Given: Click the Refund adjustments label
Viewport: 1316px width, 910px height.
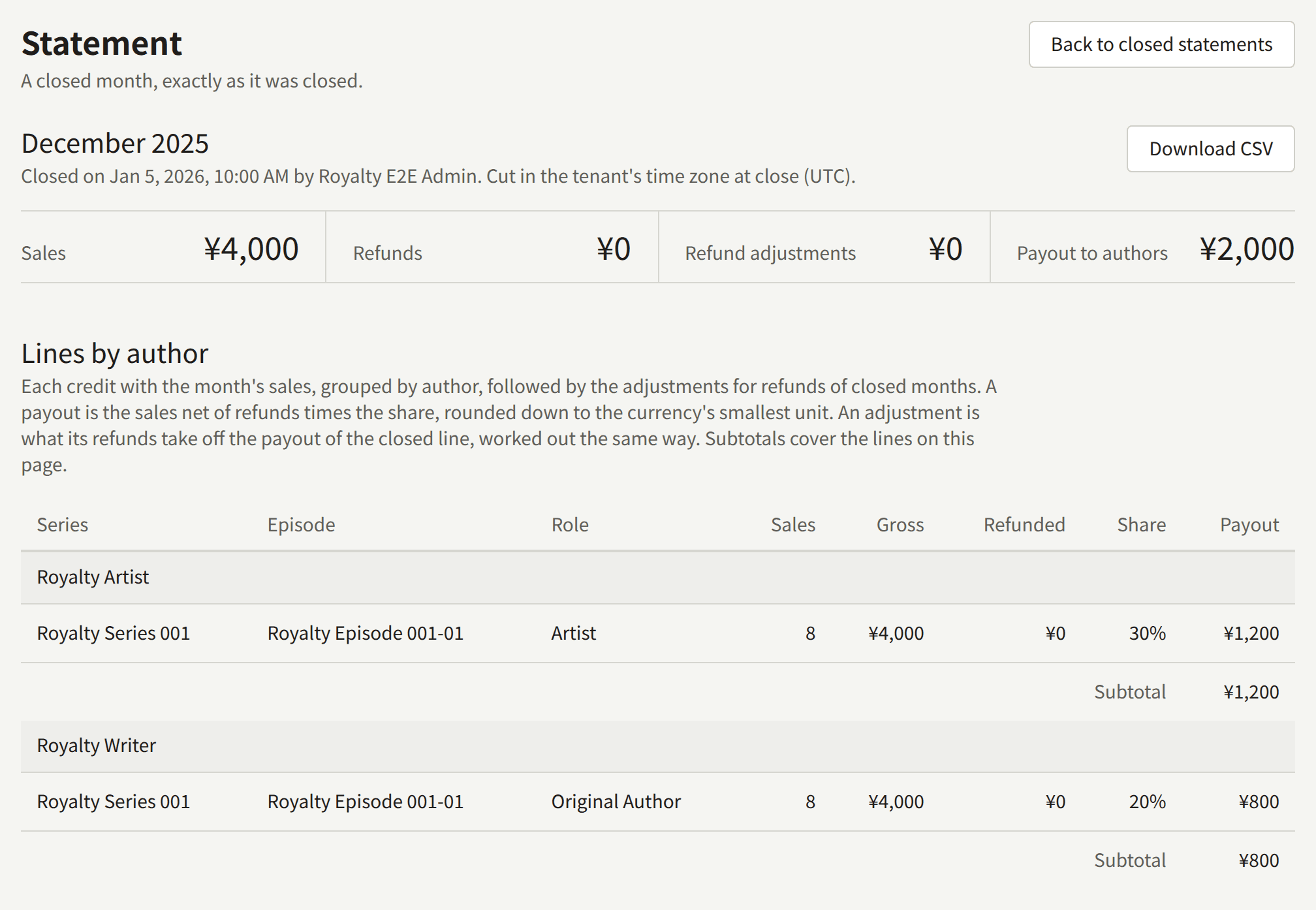Looking at the screenshot, I should coord(770,253).
